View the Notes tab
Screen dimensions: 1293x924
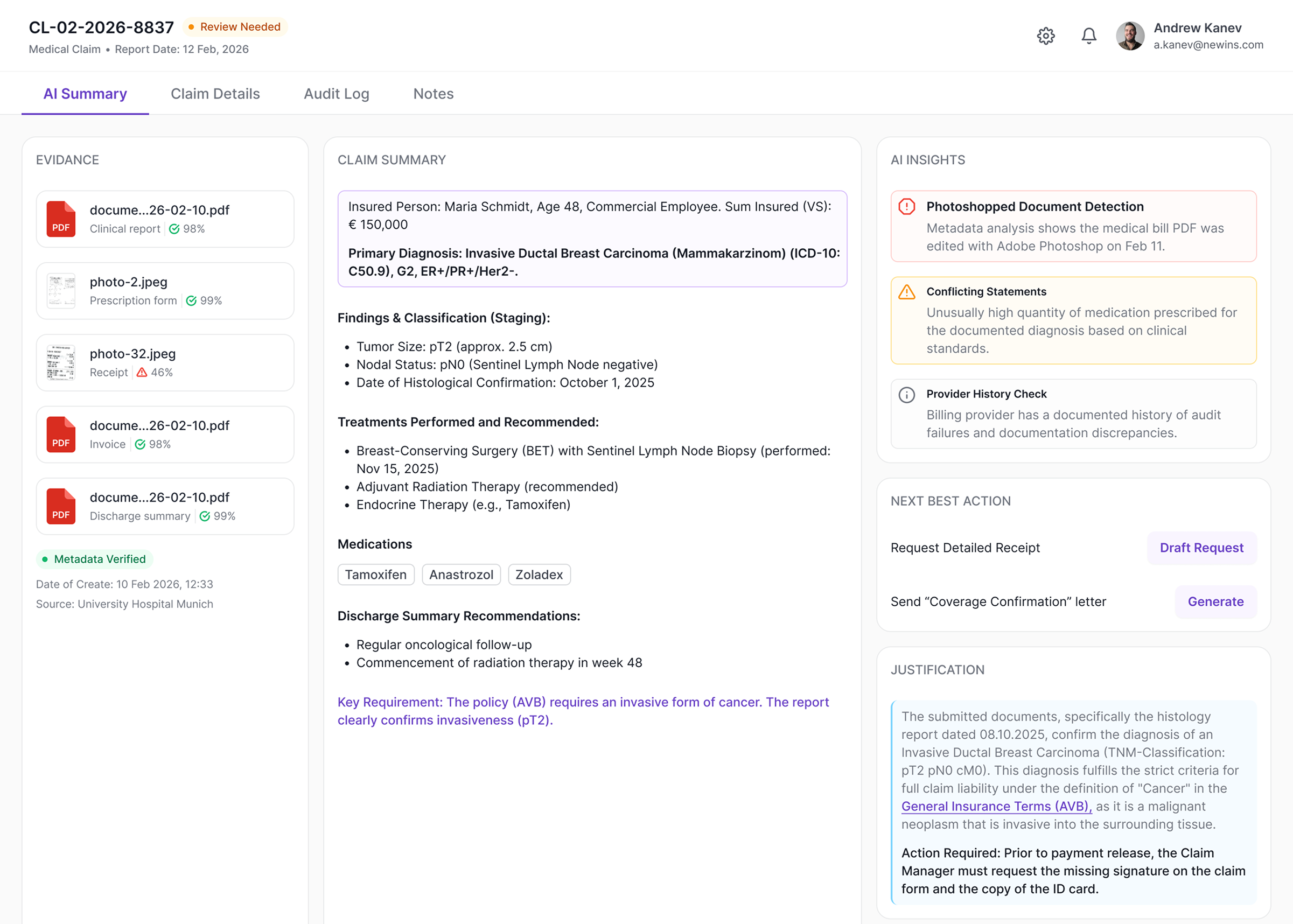pos(434,93)
